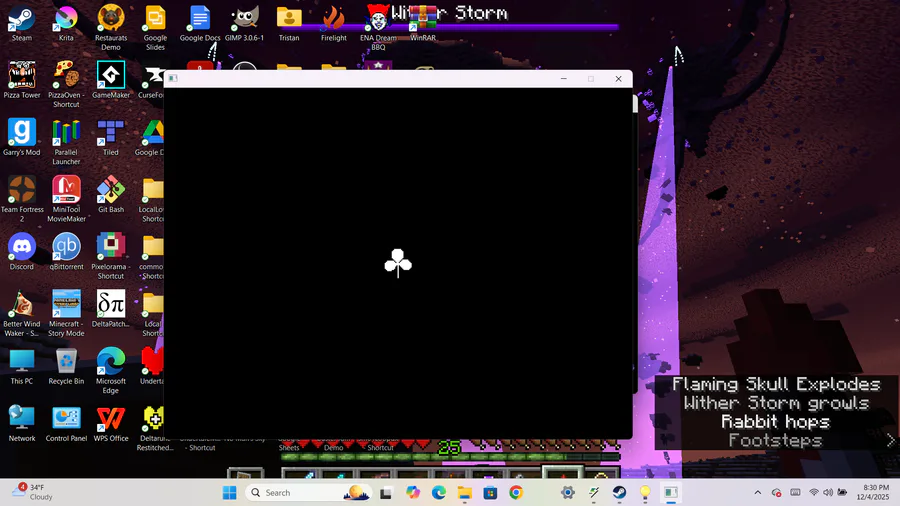Screen dimensions: 900x506
Task: Select the Pixelorama shortcut icon
Action: [x=111, y=256]
